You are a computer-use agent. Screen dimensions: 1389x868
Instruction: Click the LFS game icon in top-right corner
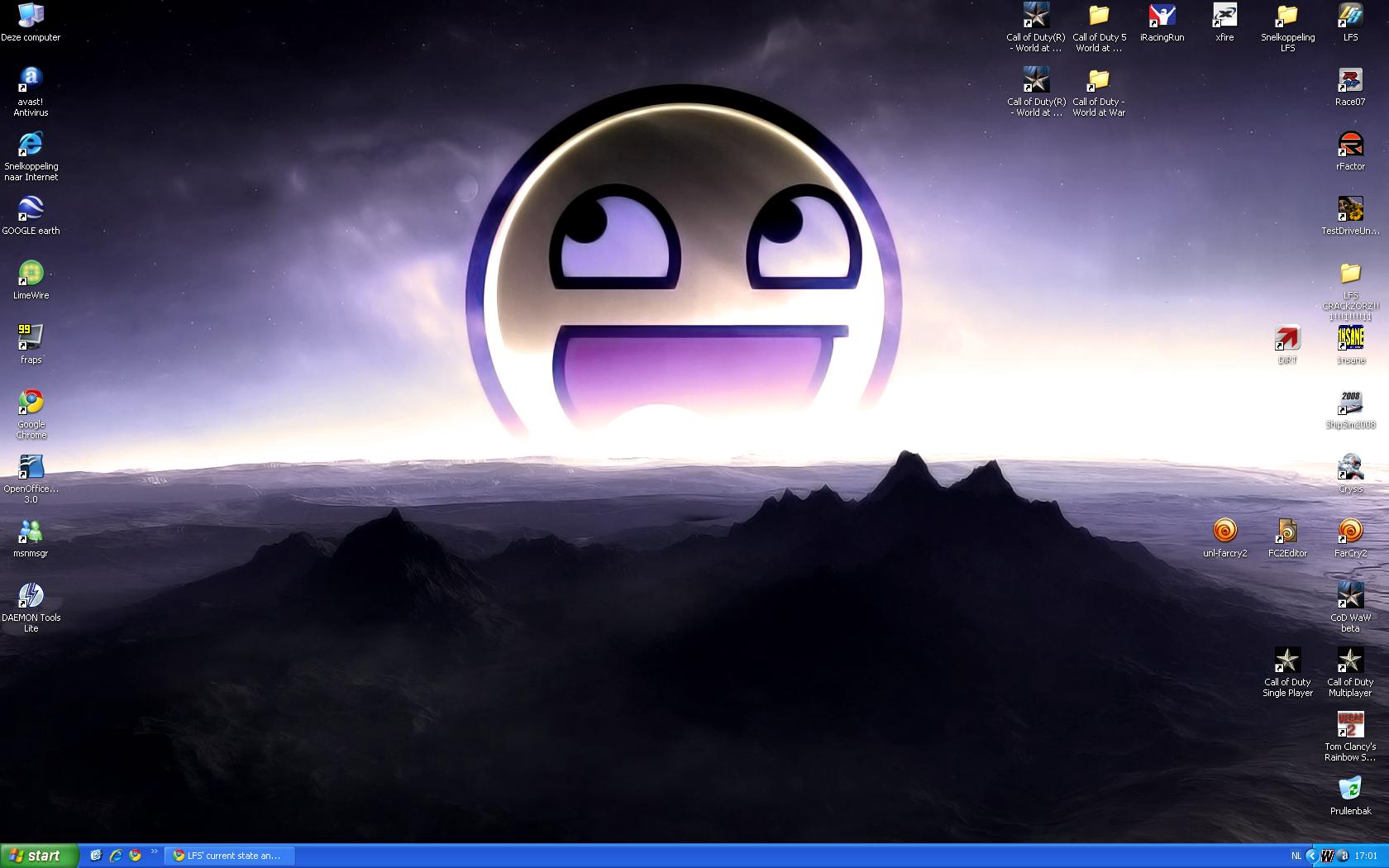coord(1350,22)
